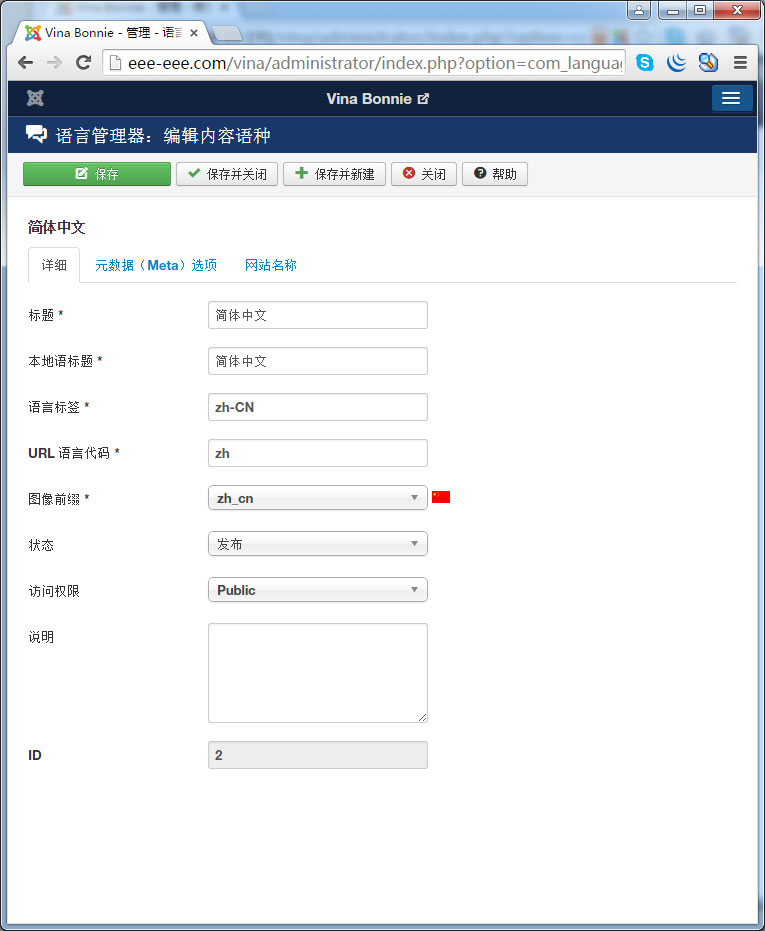Click the URL 语言代码 field
Screen dimensions: 765x931
(318, 453)
